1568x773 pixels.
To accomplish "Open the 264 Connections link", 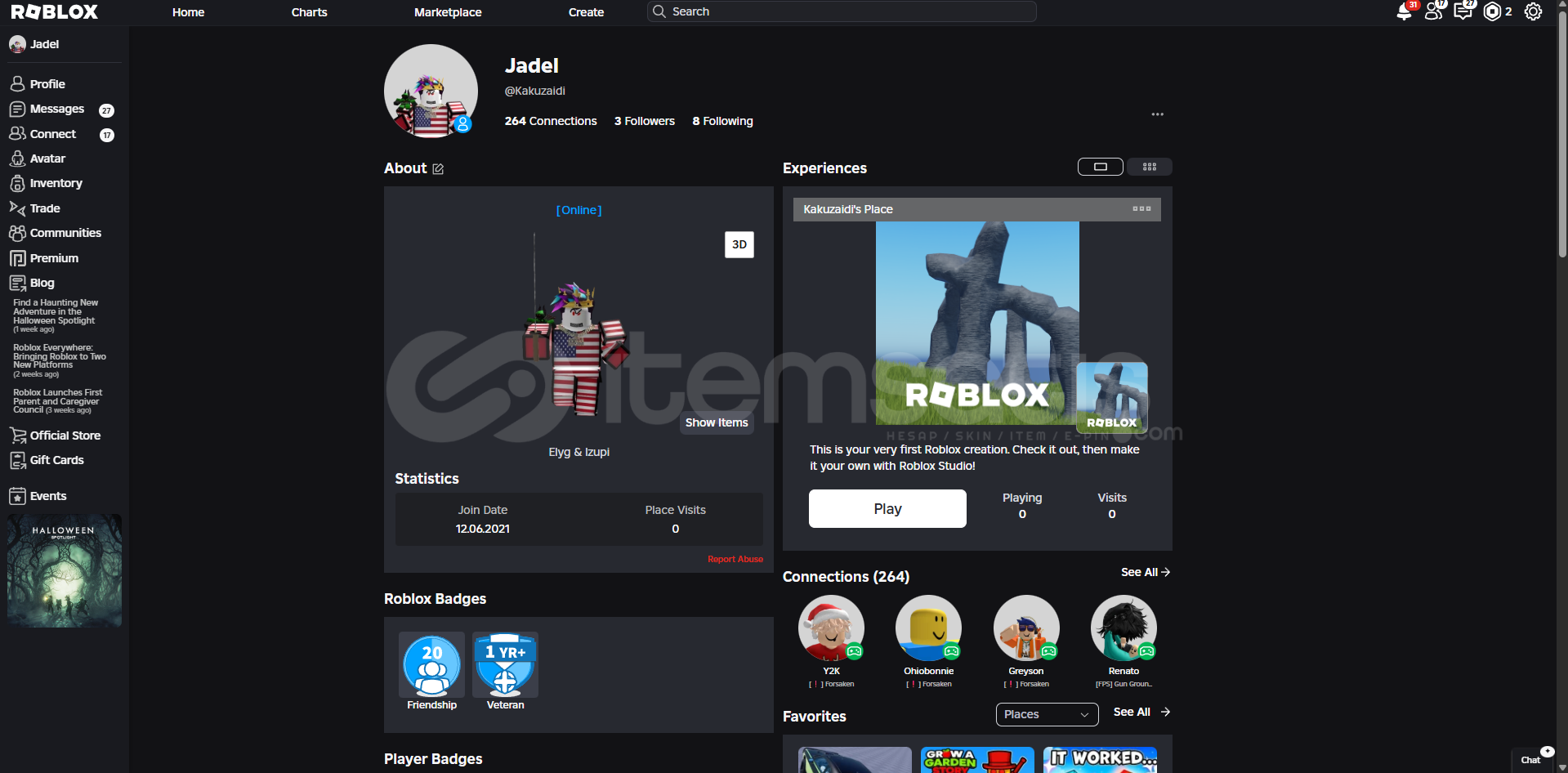I will (551, 121).
